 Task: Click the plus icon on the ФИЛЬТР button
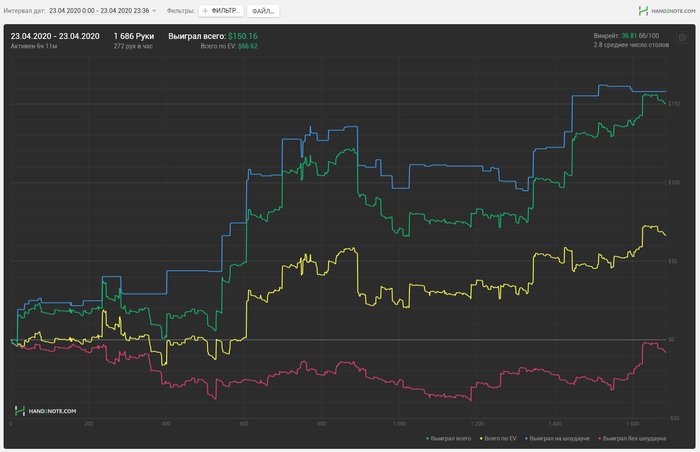click(x=205, y=11)
